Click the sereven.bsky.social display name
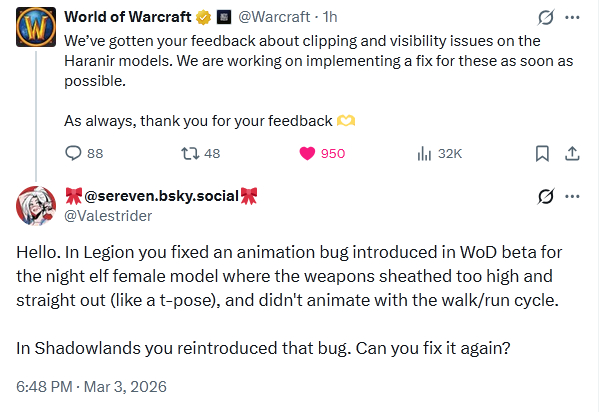The width and height of the screenshot is (601, 412). pos(160,196)
